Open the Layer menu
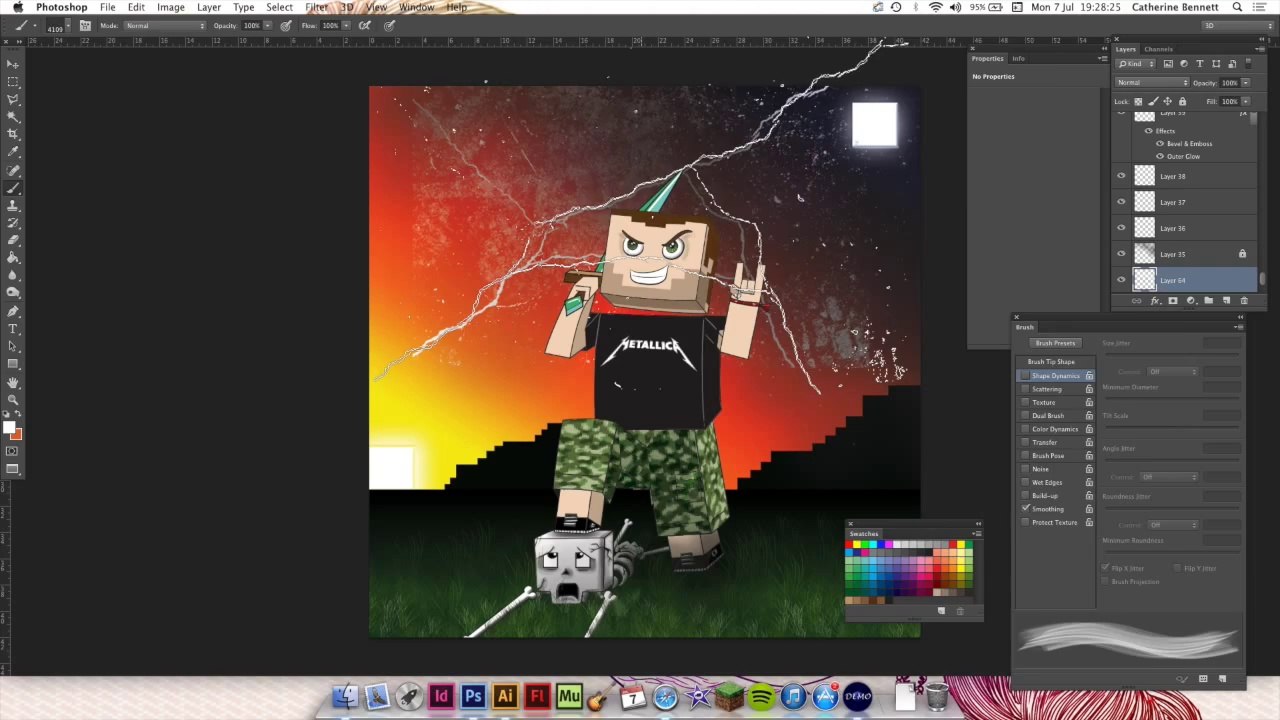The image size is (1280, 720). click(x=209, y=7)
